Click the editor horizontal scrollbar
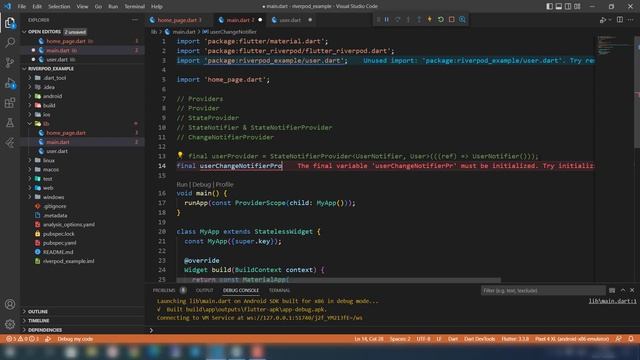The image size is (640, 360). (339, 280)
